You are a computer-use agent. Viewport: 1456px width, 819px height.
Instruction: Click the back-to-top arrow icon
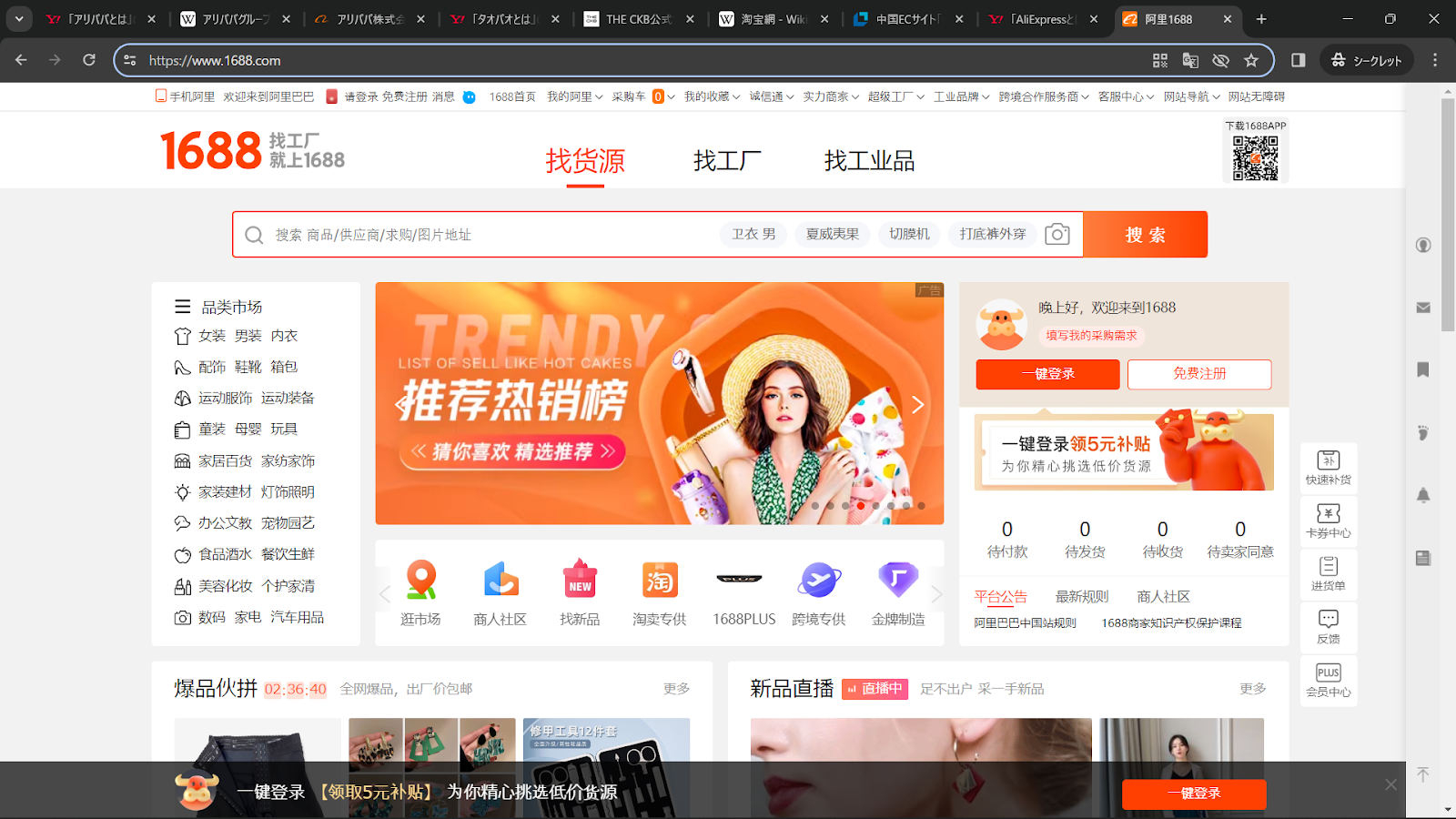[1423, 774]
